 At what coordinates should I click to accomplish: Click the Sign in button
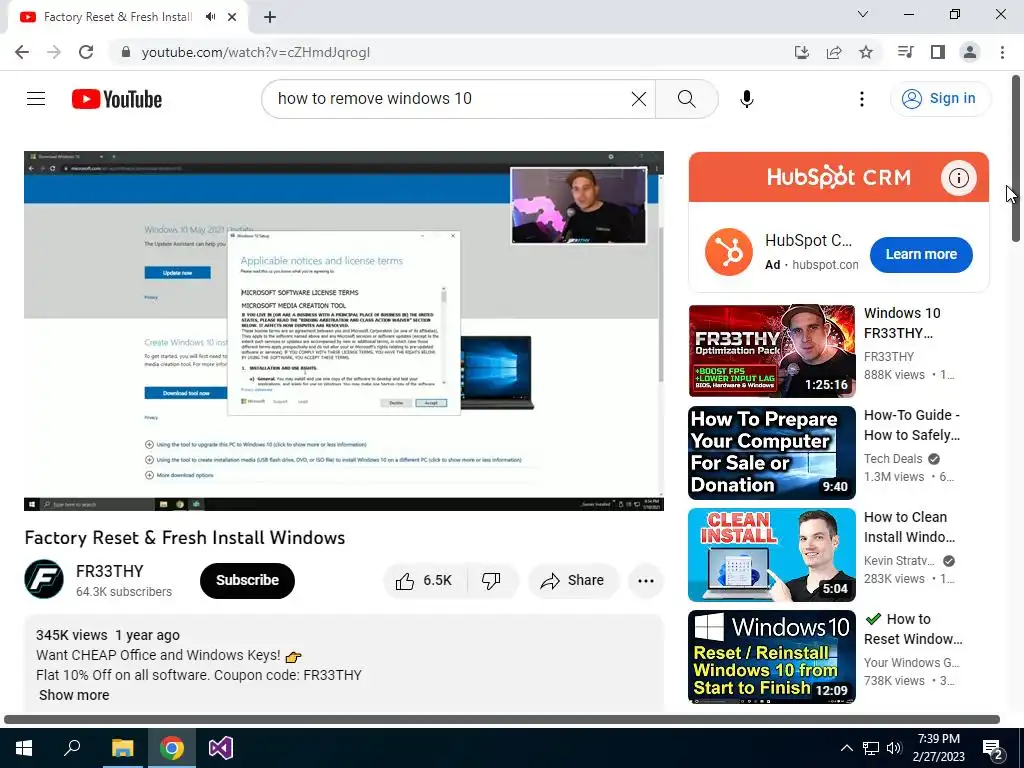940,99
